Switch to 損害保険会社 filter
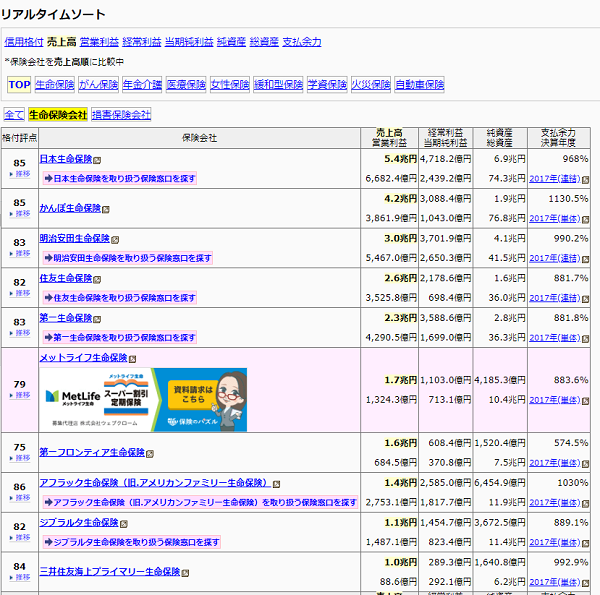Image resolution: width=600 pixels, height=595 pixels. [121, 114]
